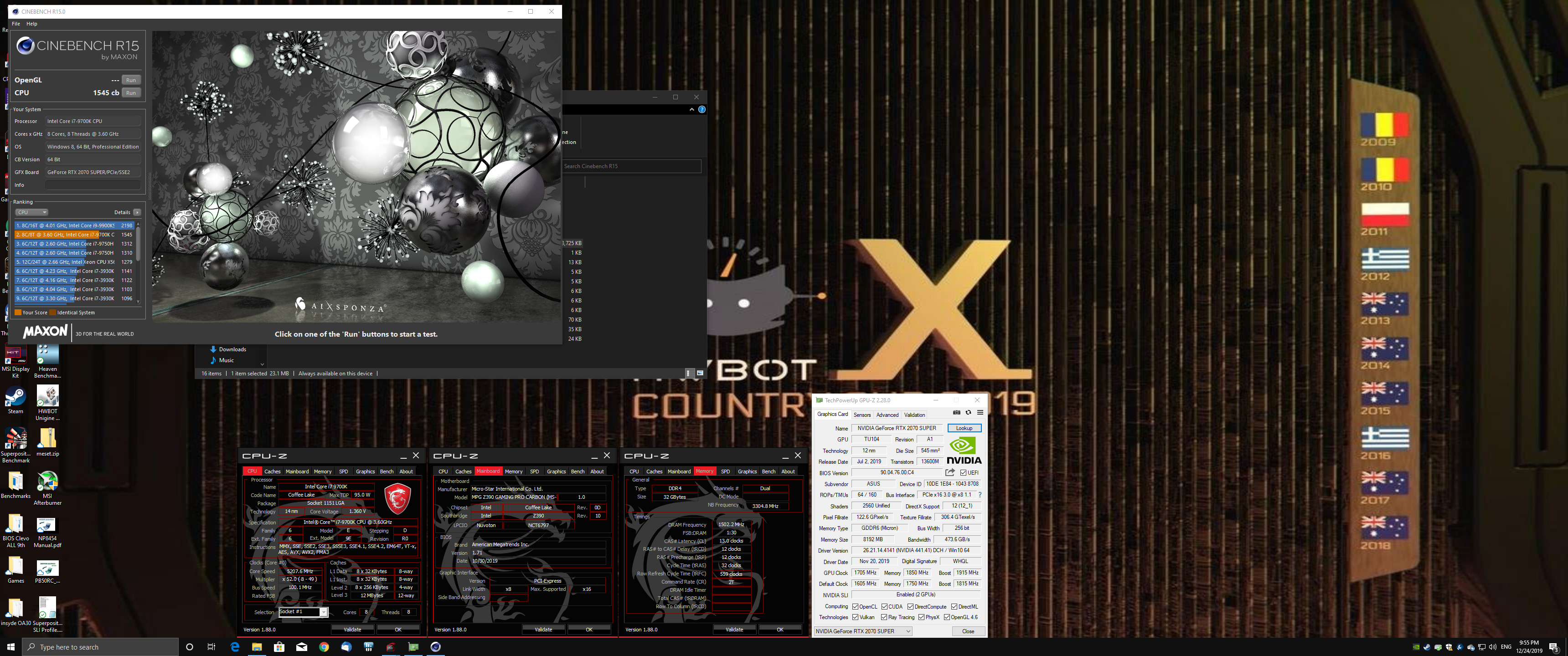The width and height of the screenshot is (1568, 656).
Task: Click the Cinebench taskbar icon
Action: 435,647
